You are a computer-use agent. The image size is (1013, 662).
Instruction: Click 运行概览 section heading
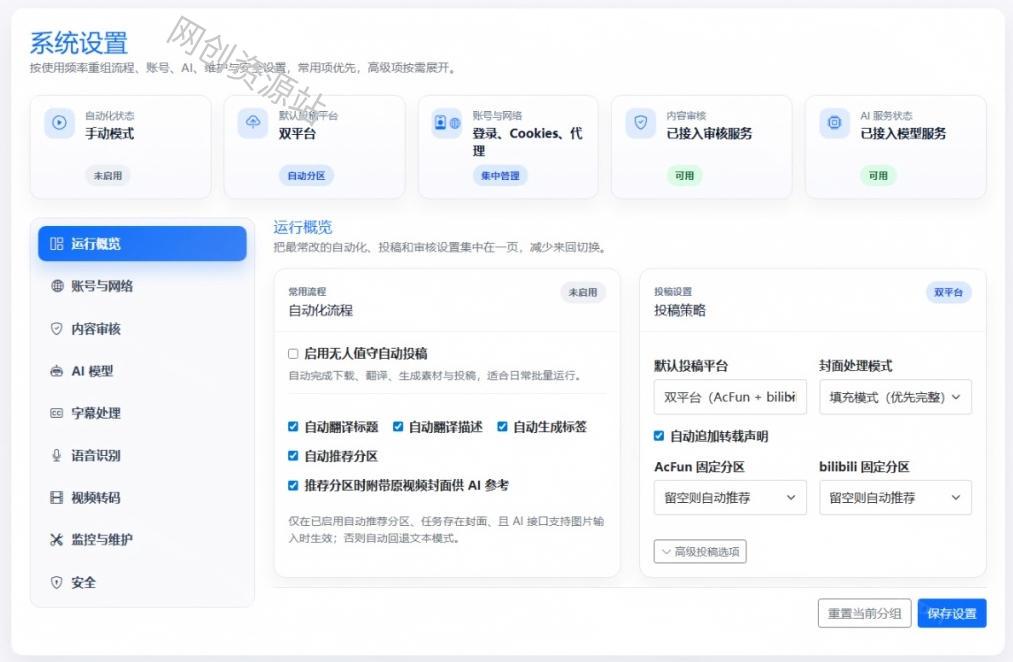[x=302, y=227]
